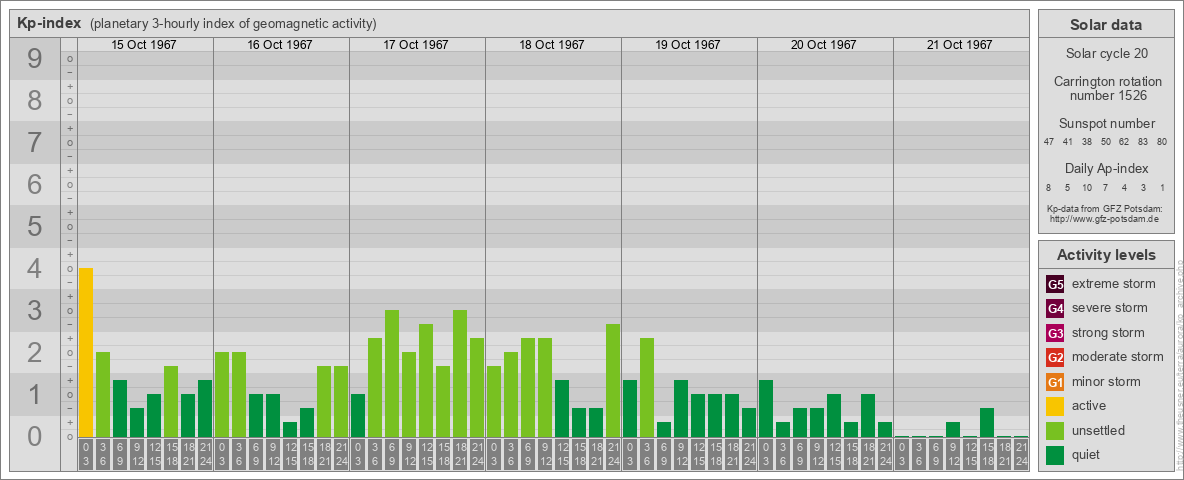The height and width of the screenshot is (480, 1184).
Task: Click the G4 severe storm badge
Action: click(1055, 309)
